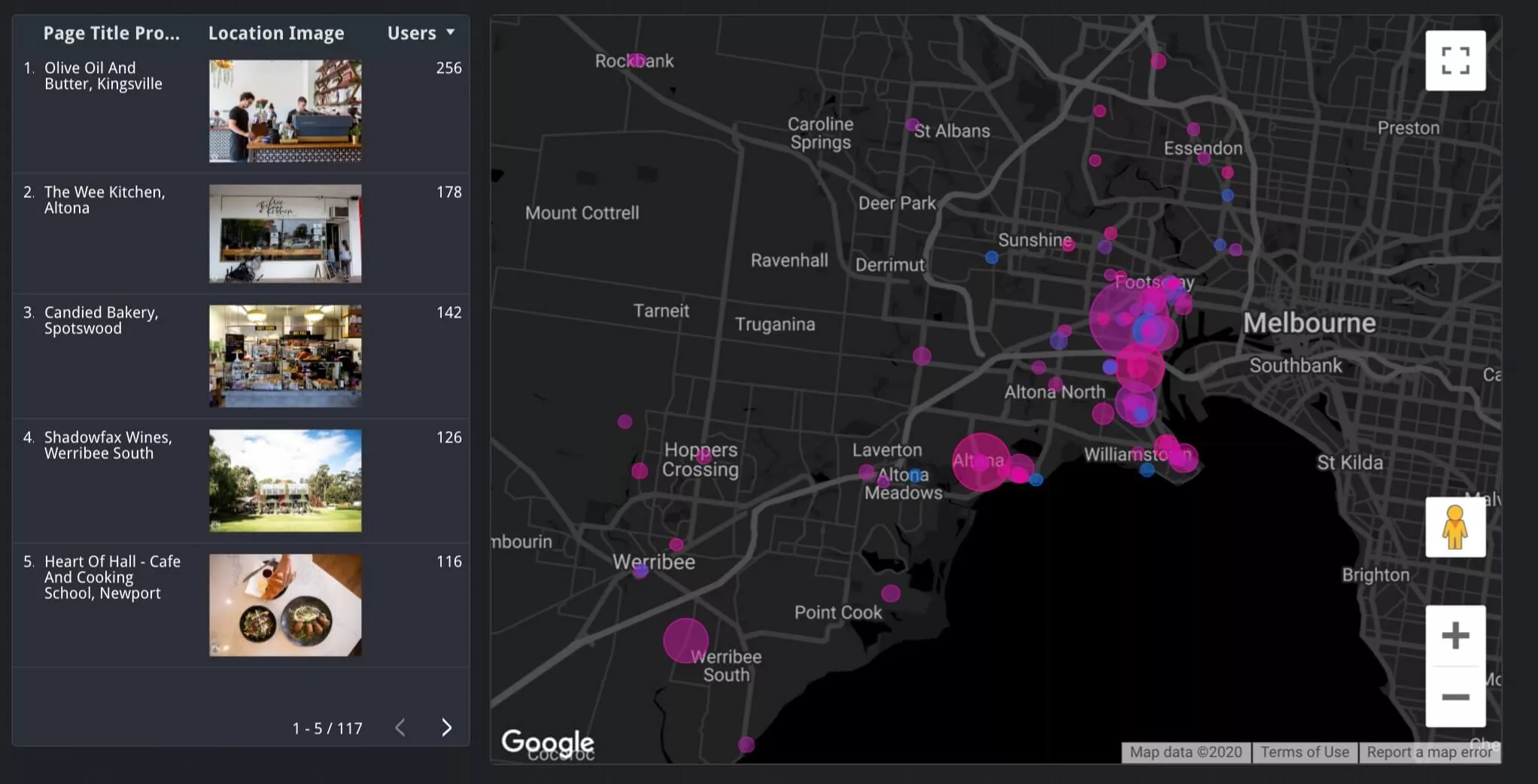1538x784 pixels.
Task: Click the bubble at Rockbank
Action: point(637,60)
